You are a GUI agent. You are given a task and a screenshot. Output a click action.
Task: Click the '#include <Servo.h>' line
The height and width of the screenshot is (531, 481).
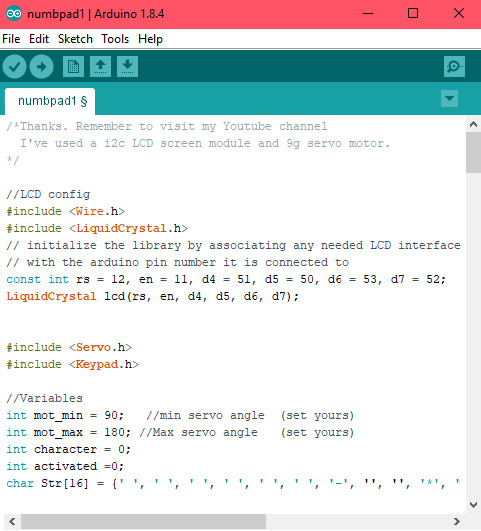coord(69,347)
